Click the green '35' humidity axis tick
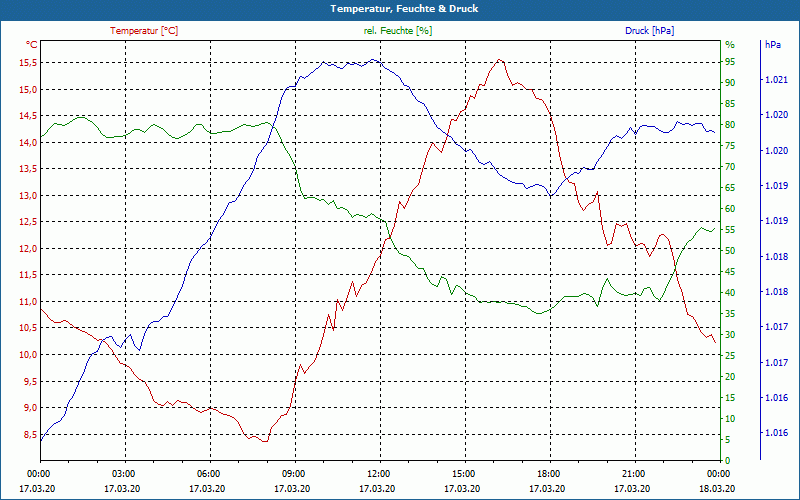The width and height of the screenshot is (800, 500). point(730,314)
